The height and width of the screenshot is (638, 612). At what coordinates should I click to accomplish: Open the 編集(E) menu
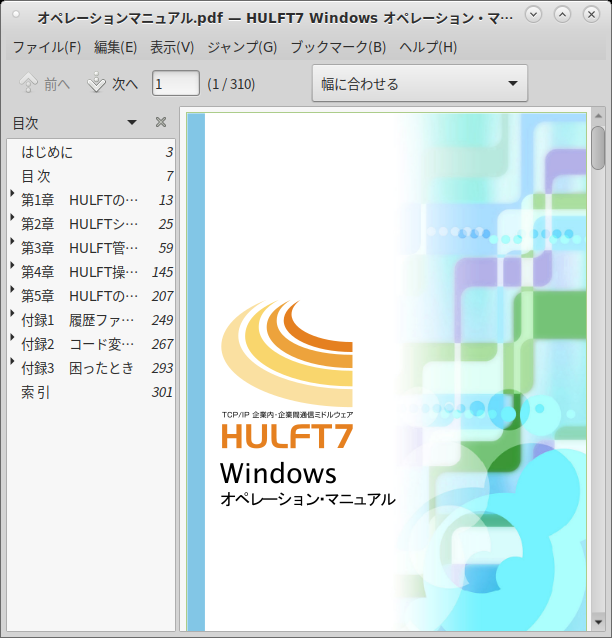coord(116,47)
